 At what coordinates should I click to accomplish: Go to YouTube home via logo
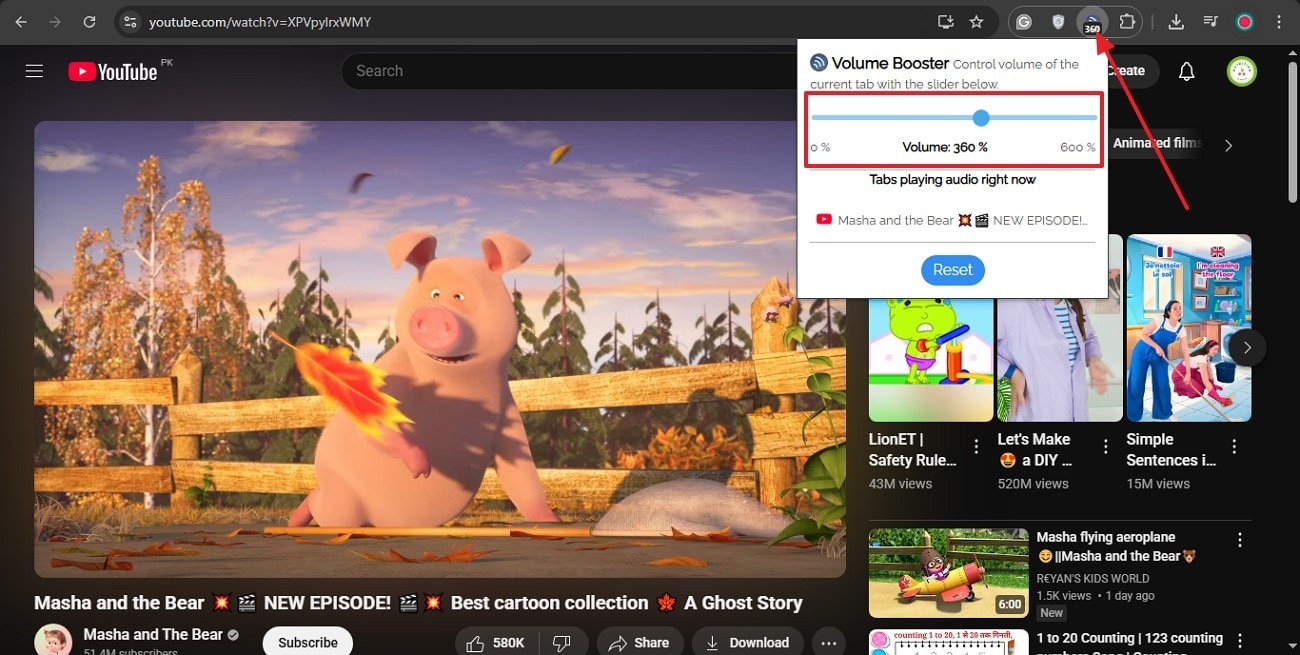[x=113, y=71]
